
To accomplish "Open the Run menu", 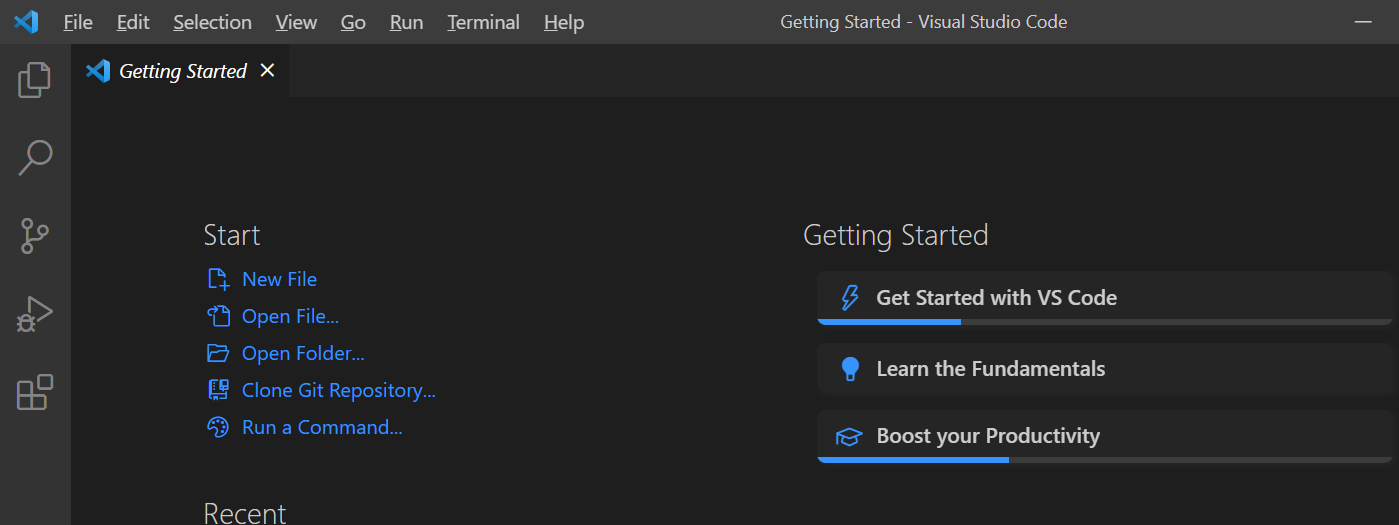I will [406, 22].
